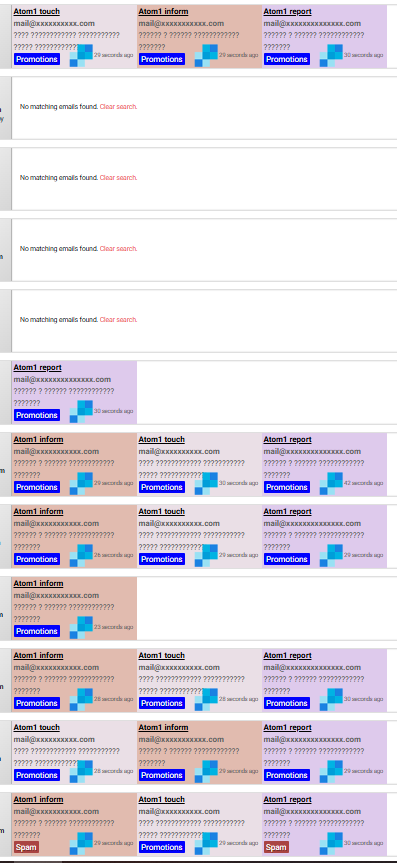Open the "Atom1 report" title on the 42 seconds ago card

(287, 440)
